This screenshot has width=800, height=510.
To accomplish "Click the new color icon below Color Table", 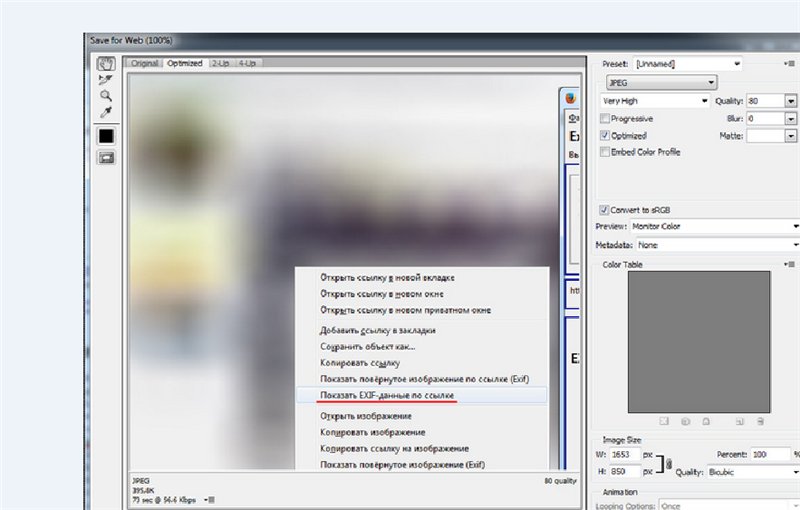I will (739, 421).
